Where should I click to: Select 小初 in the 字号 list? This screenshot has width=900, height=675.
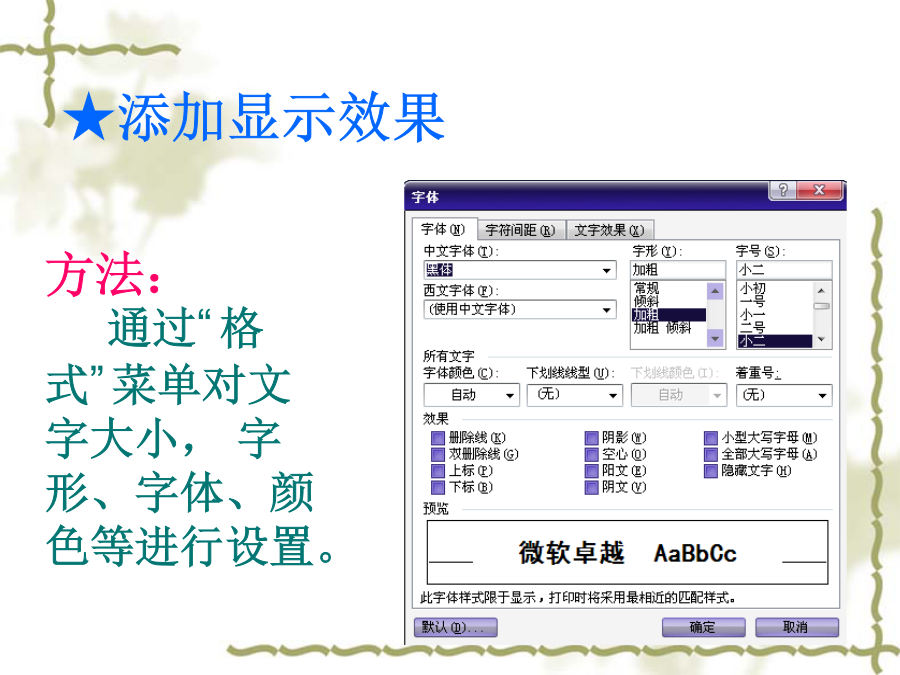pyautogui.click(x=753, y=288)
